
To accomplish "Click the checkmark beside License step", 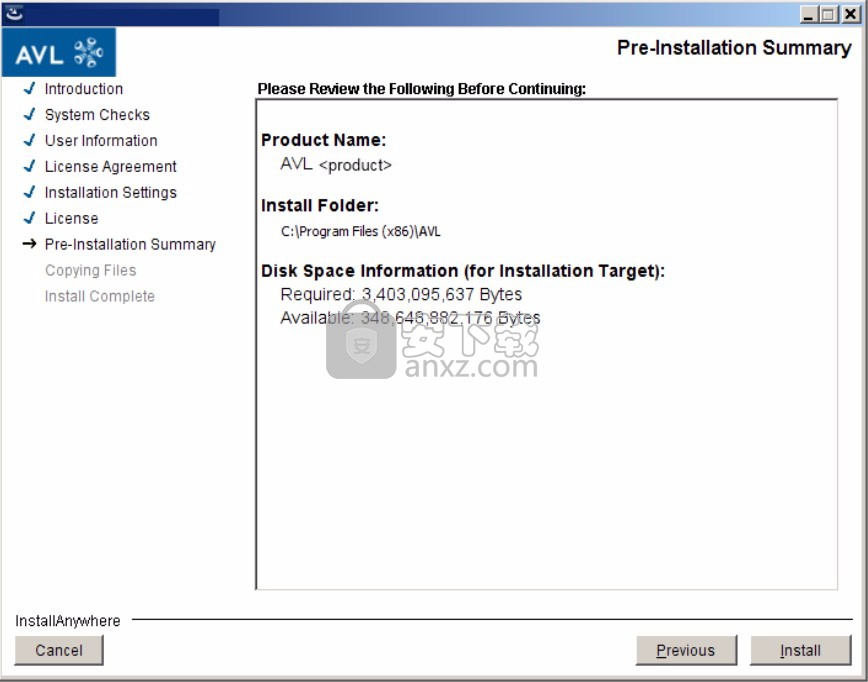I will pyautogui.click(x=30, y=218).
